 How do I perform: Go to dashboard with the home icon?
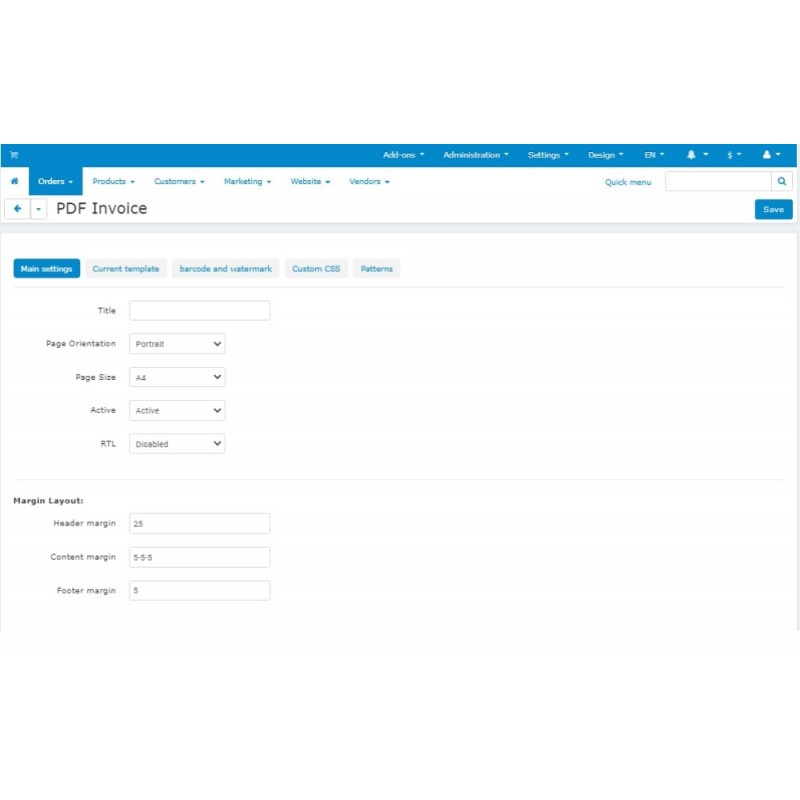pyautogui.click(x=14, y=181)
